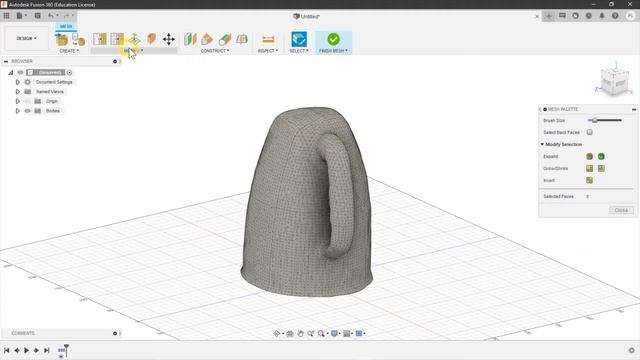This screenshot has height=360, width=640.
Task: Click the Tangent Plane icon
Action: point(224,39)
